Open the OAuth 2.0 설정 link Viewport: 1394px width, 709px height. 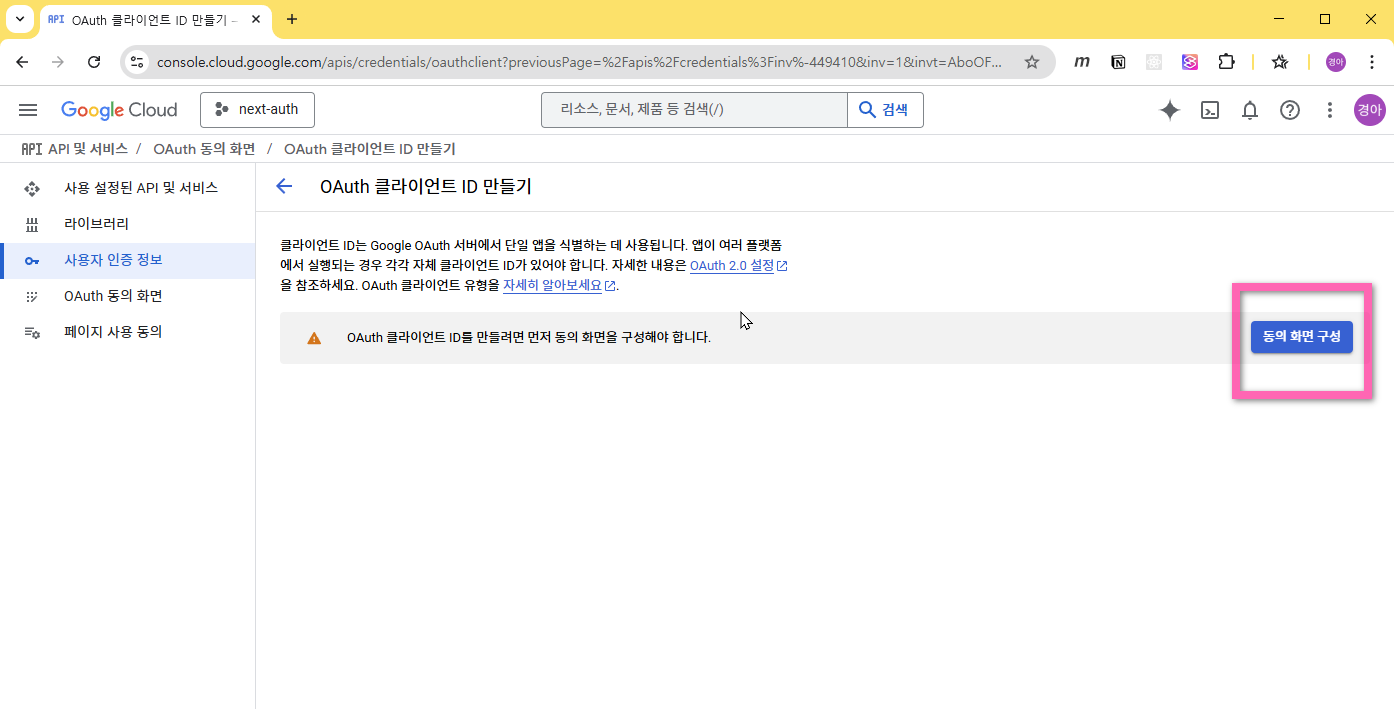tap(732, 266)
